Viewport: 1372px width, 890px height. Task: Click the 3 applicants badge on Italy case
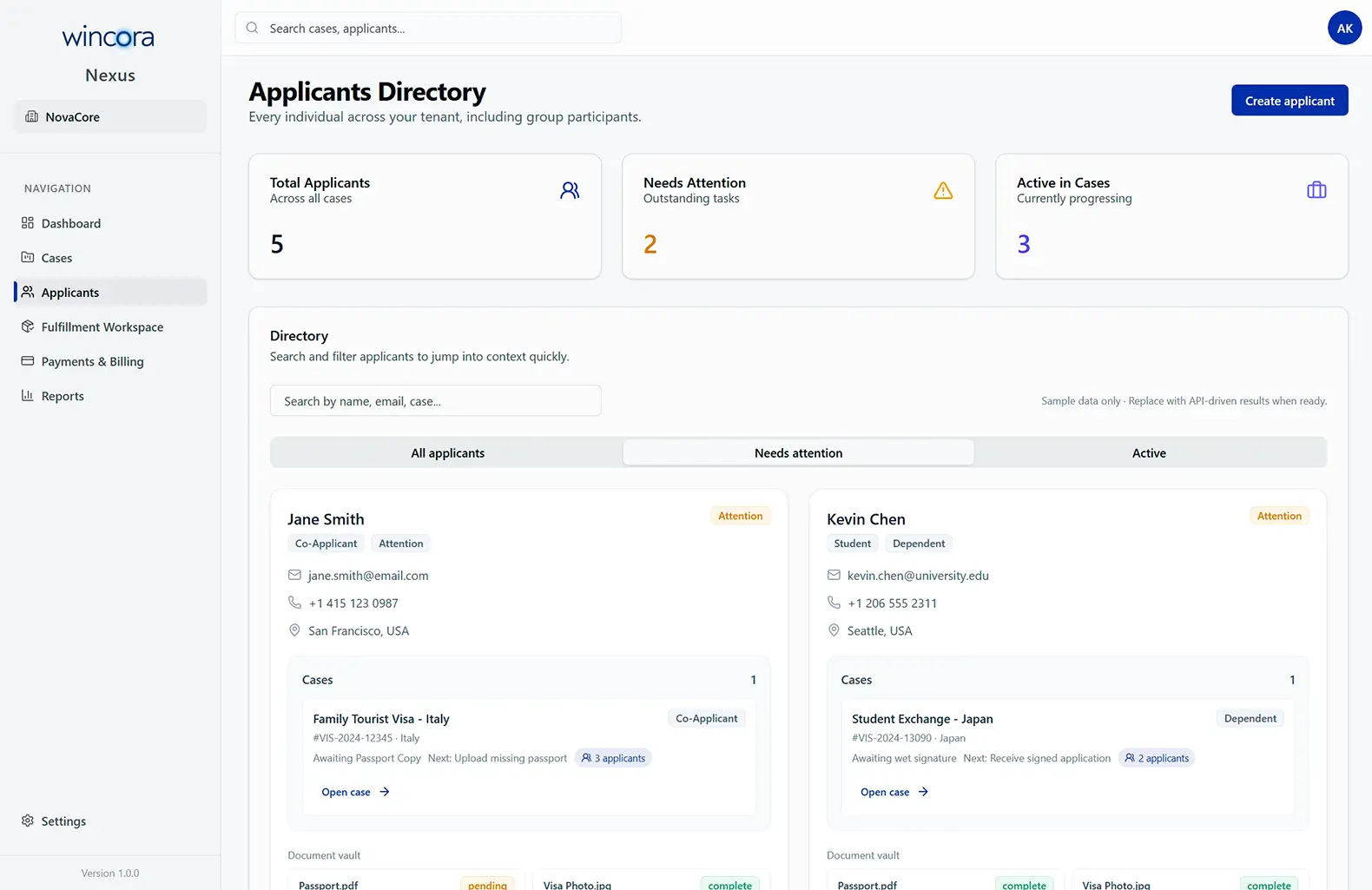[614, 758]
